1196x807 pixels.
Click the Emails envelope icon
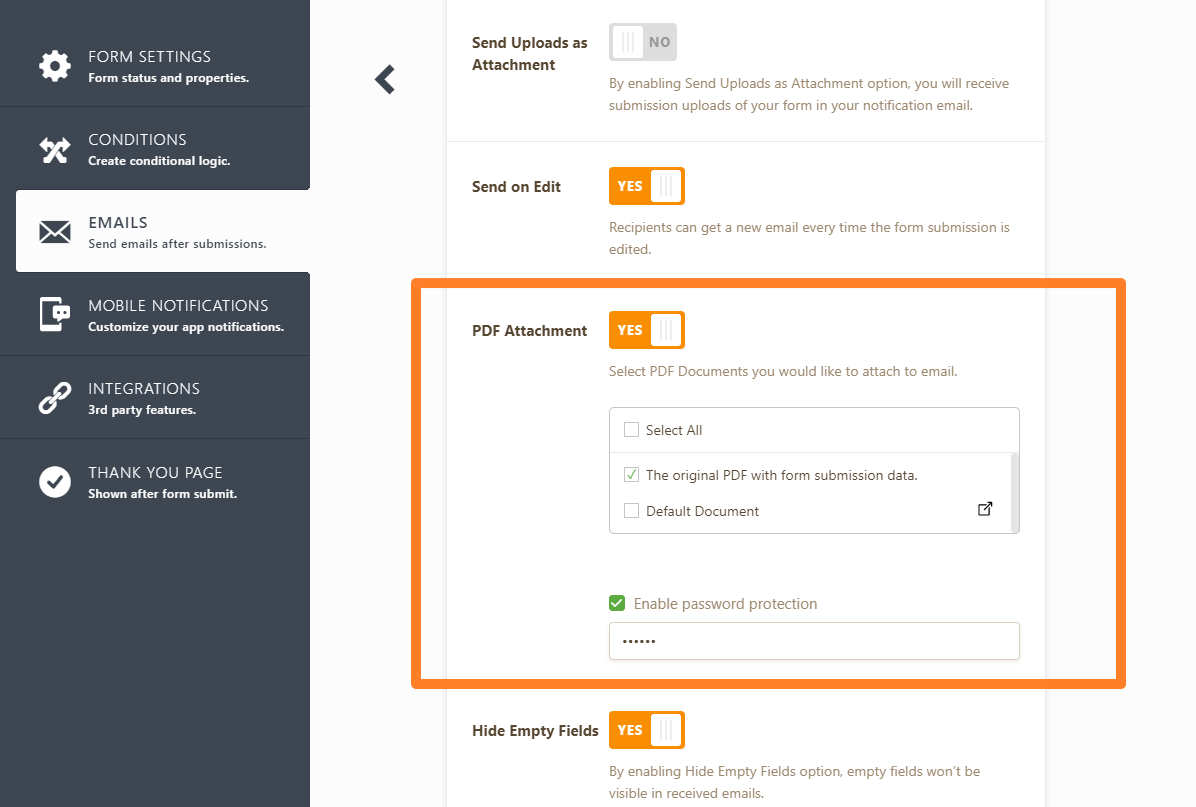tap(55, 232)
